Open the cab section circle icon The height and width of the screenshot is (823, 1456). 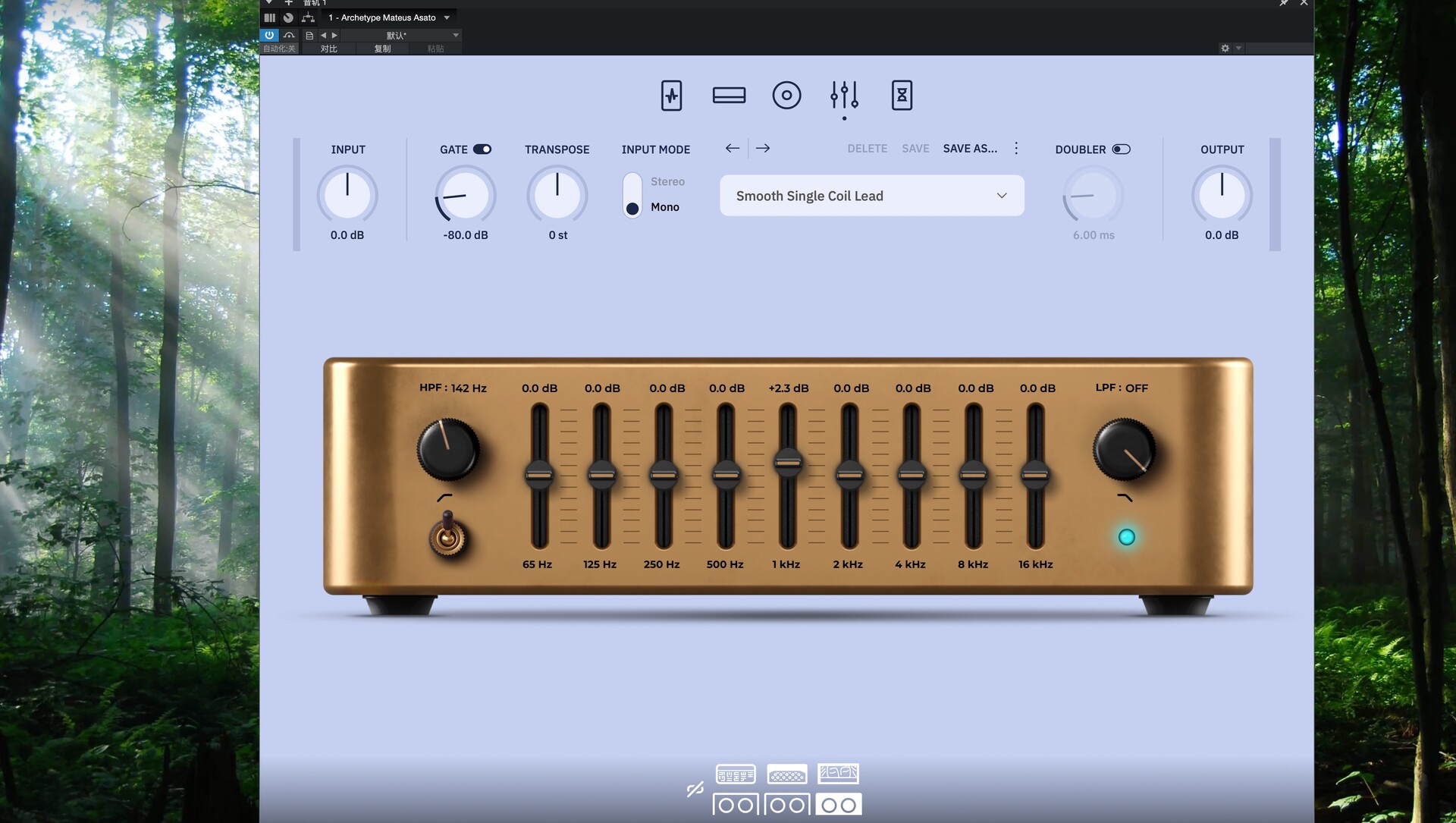click(x=786, y=96)
